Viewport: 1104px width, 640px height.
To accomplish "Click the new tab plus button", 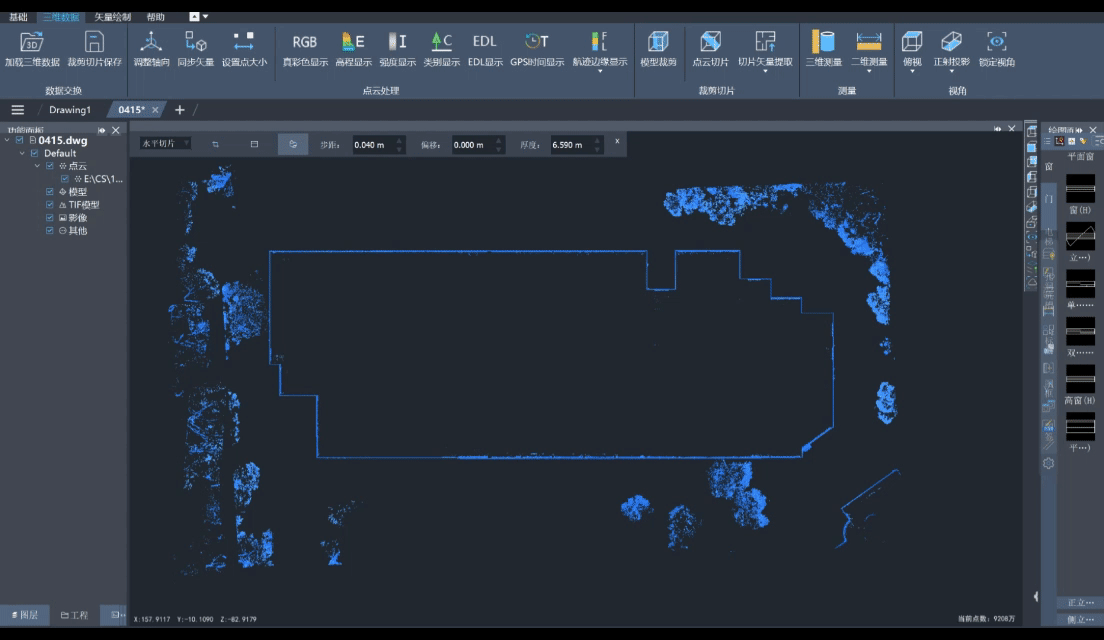I will (x=180, y=110).
